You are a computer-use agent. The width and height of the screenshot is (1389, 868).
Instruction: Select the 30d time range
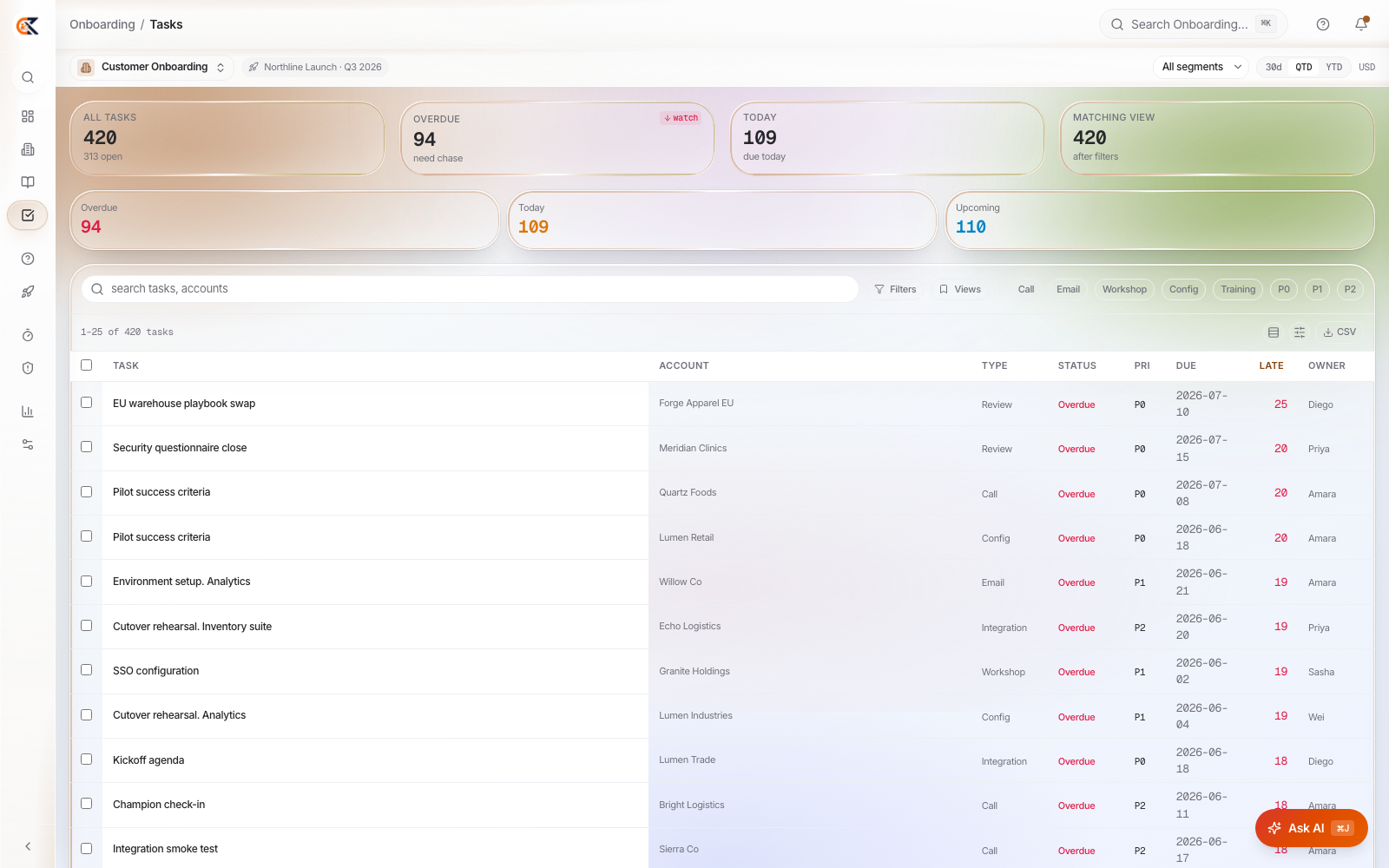tap(1274, 67)
